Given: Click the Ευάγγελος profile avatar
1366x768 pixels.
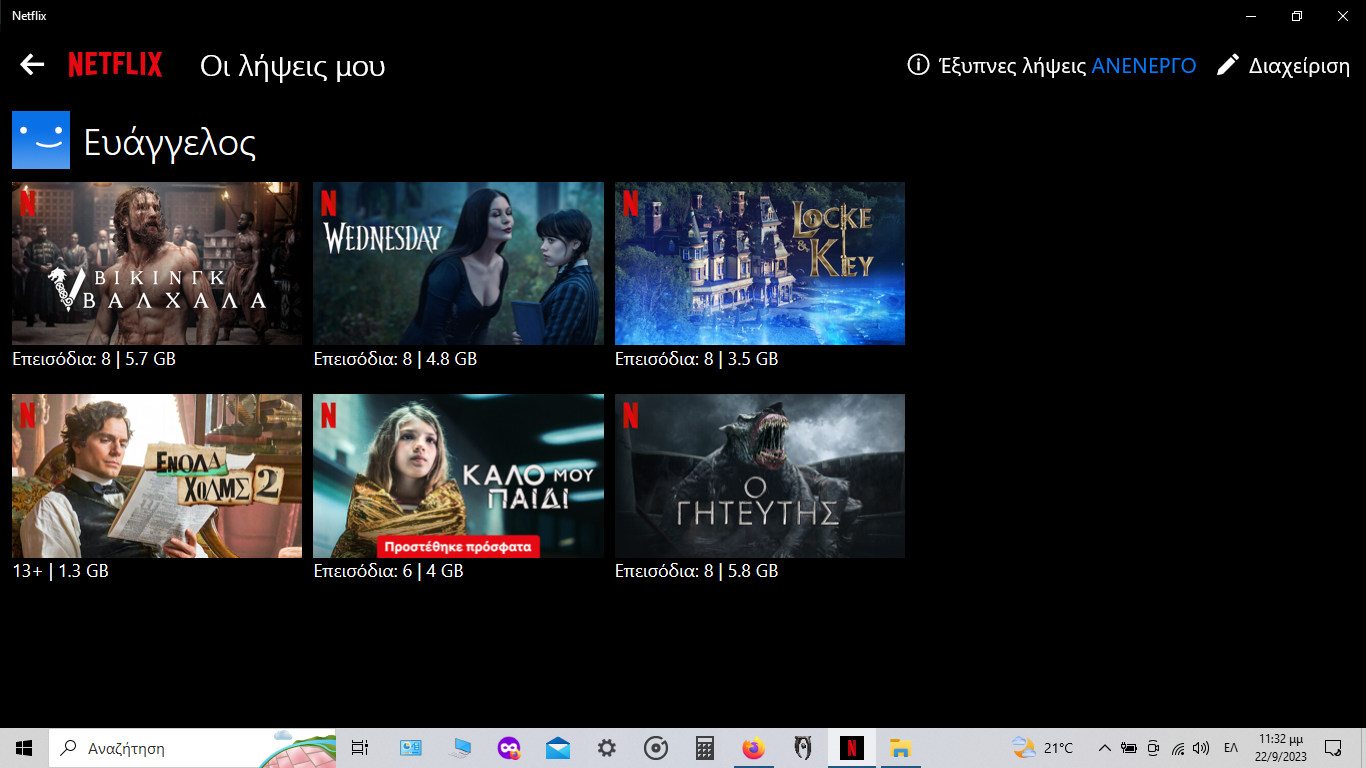Looking at the screenshot, I should [41, 140].
